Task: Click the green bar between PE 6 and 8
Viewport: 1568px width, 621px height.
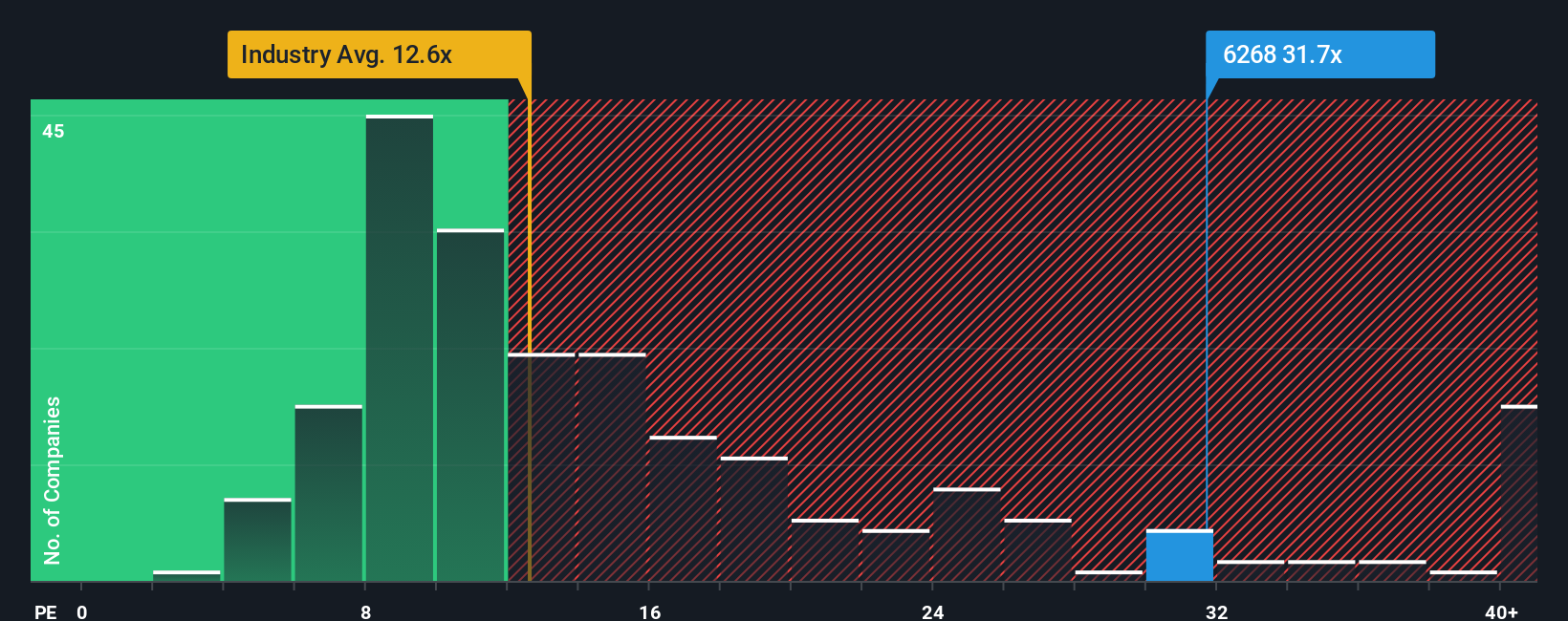Action: tap(329, 494)
